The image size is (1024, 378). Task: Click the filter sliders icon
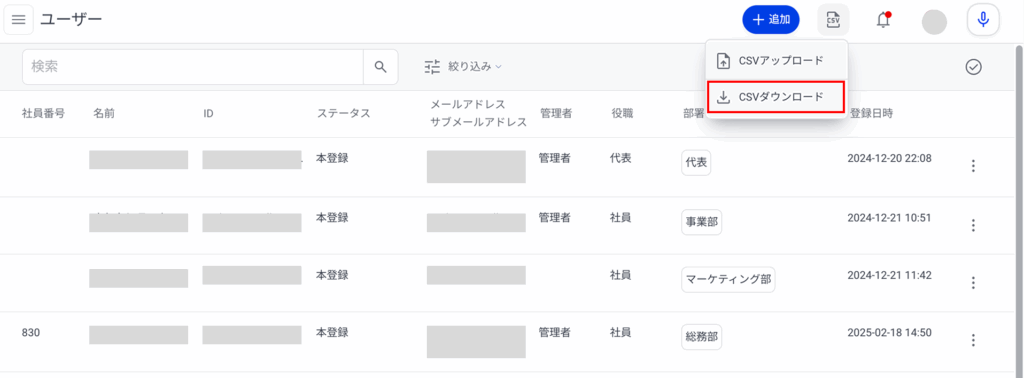click(x=432, y=67)
